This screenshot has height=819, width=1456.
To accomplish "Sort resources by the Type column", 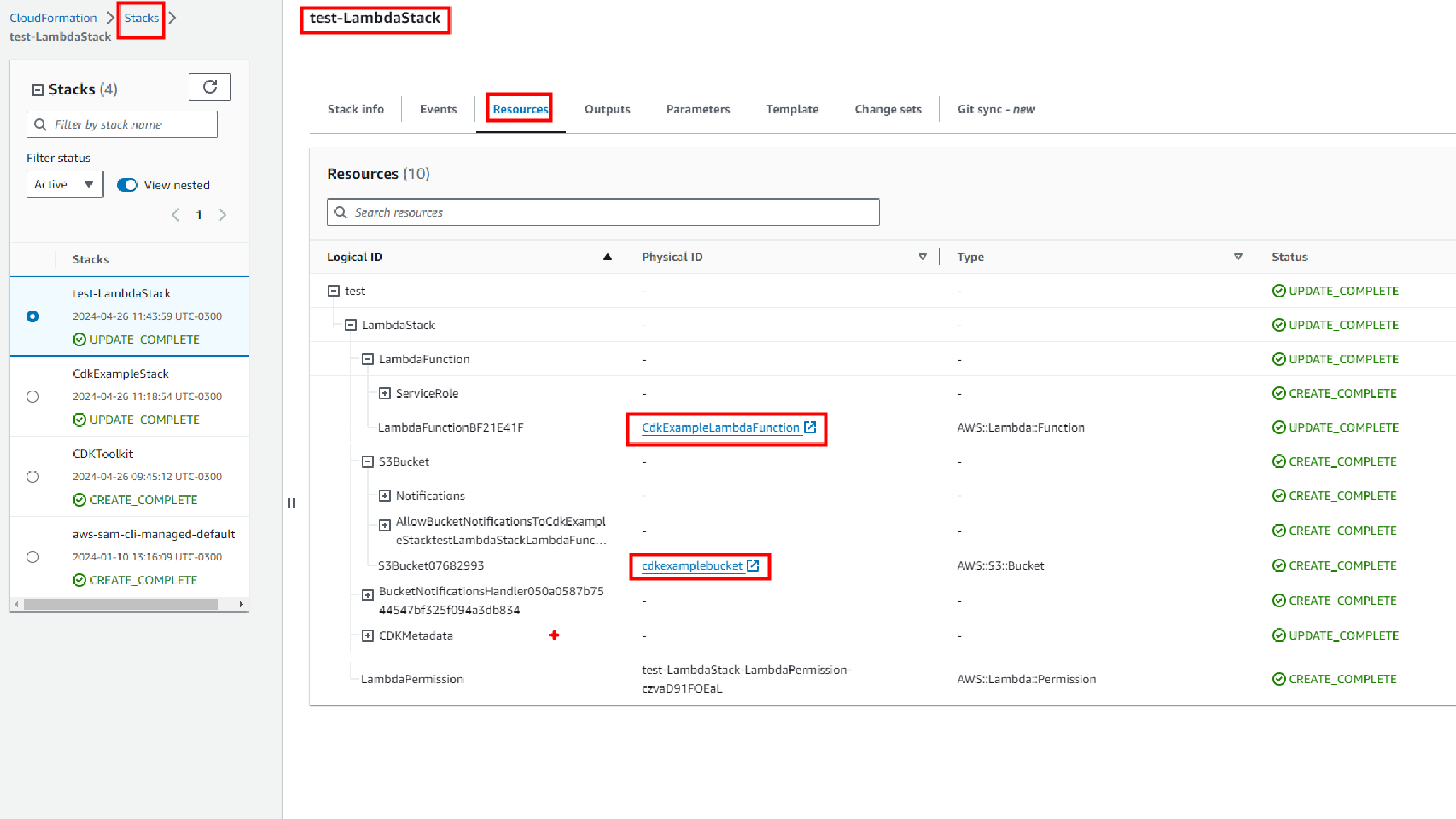I will [1238, 257].
